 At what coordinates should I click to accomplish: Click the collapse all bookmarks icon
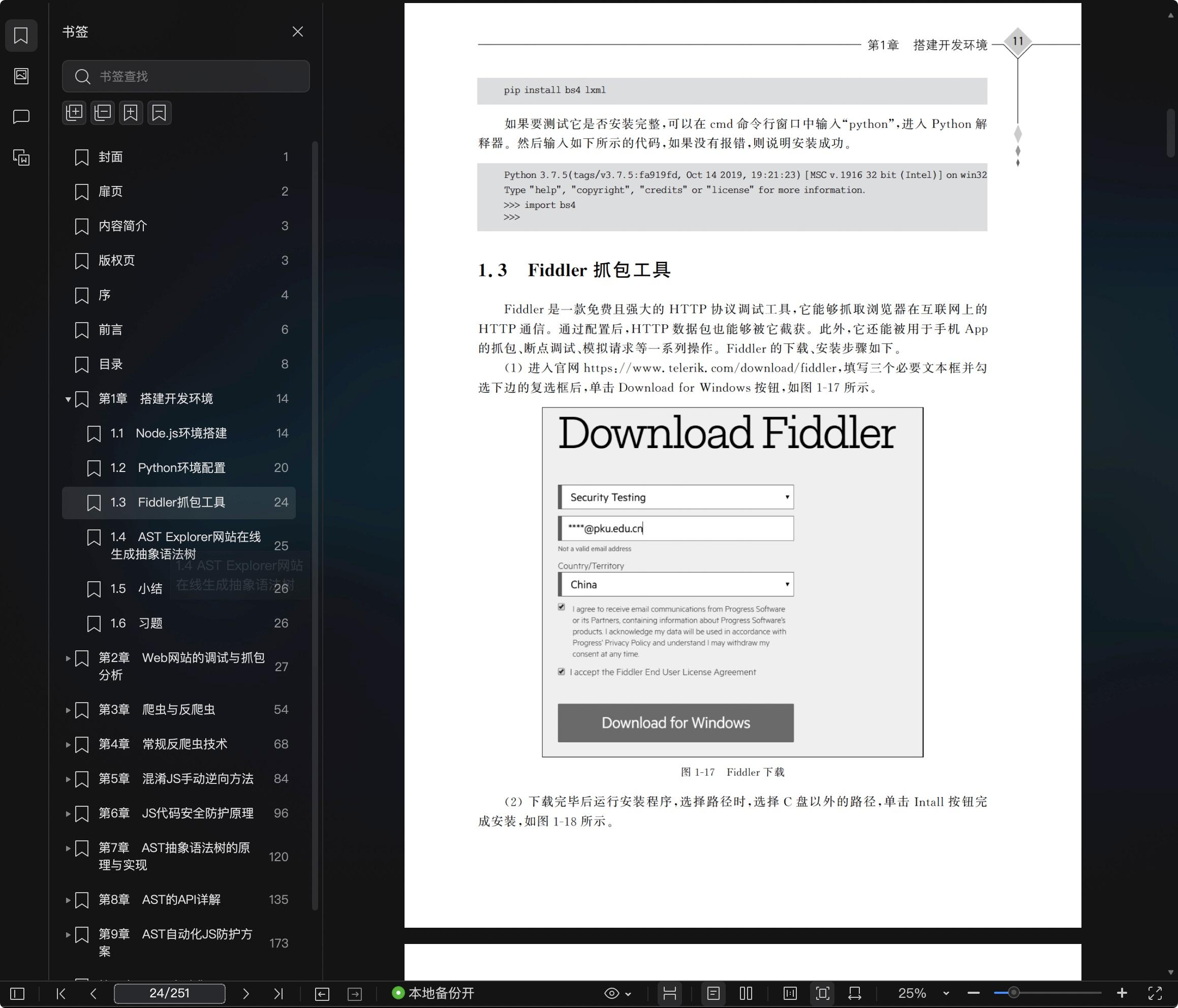(x=103, y=113)
